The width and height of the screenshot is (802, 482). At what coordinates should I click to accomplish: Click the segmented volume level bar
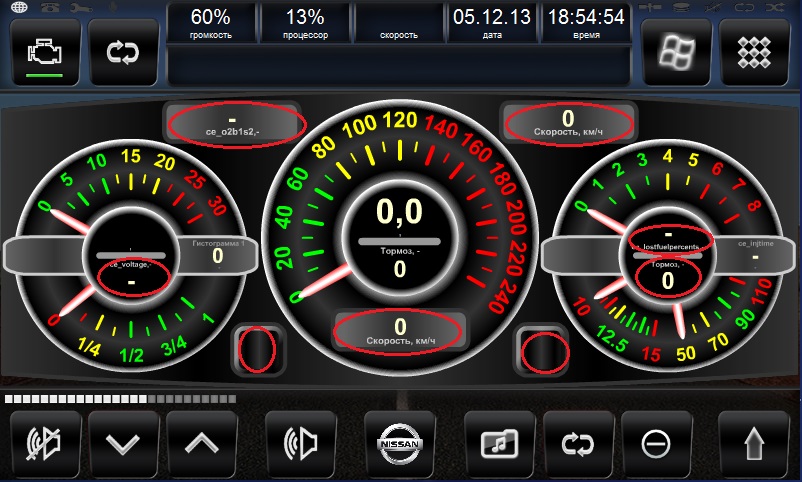[120, 399]
